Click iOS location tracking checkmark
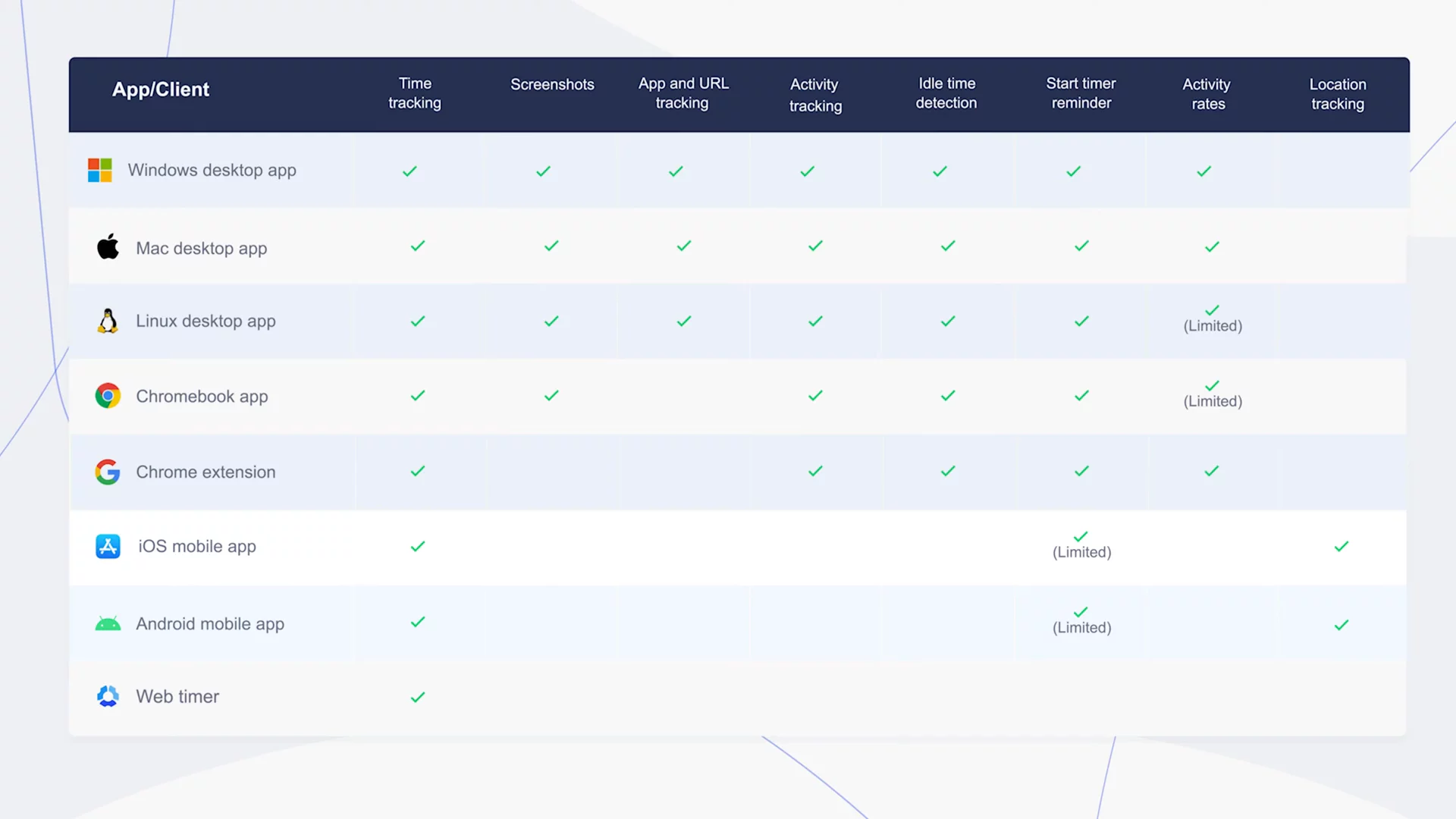1456x819 pixels. [x=1341, y=547]
